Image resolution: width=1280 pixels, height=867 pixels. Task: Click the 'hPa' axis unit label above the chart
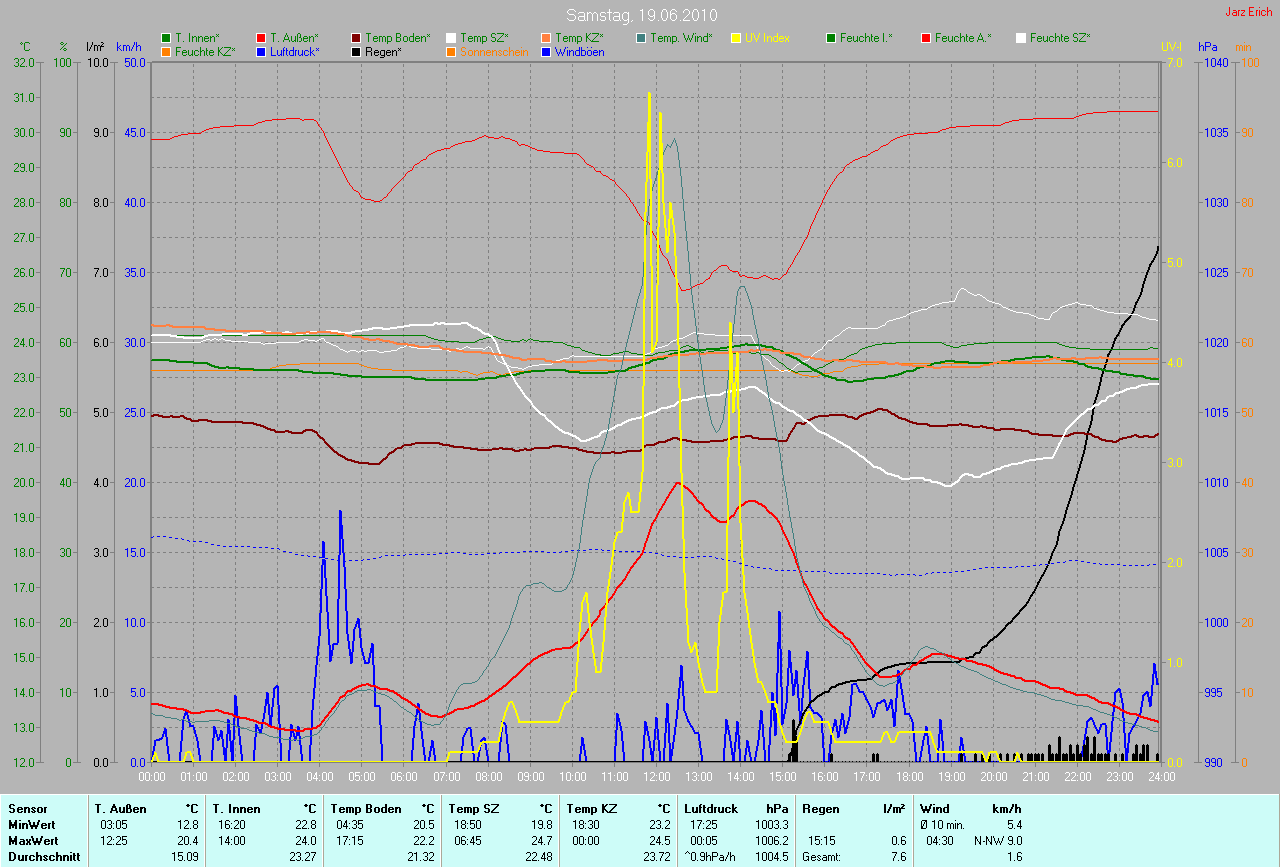click(1209, 47)
